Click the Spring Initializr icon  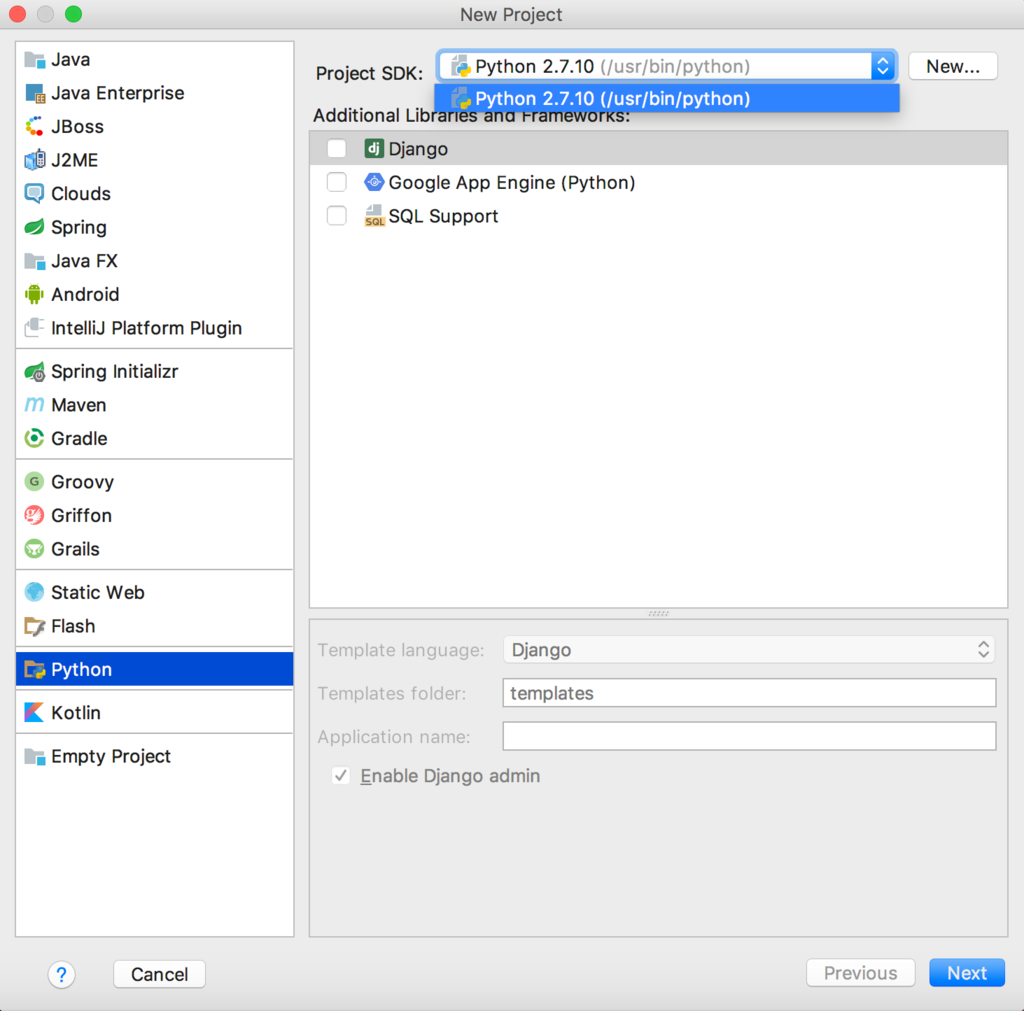(35, 372)
